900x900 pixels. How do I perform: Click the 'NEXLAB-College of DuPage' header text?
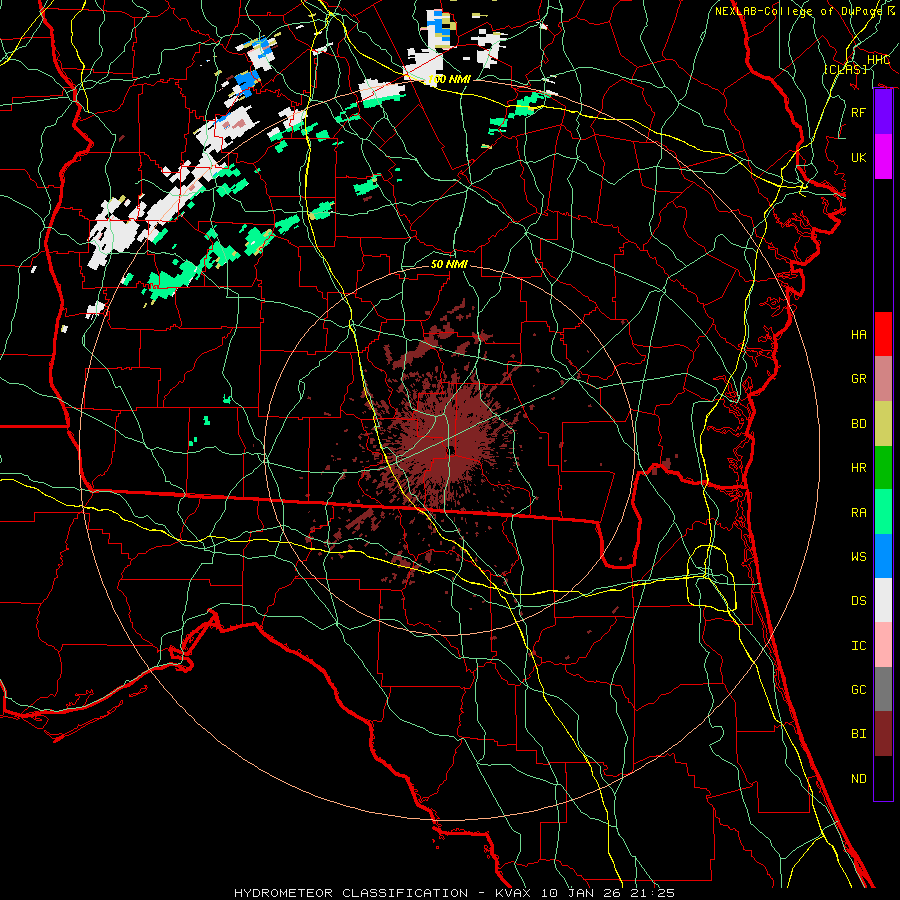(800, 11)
